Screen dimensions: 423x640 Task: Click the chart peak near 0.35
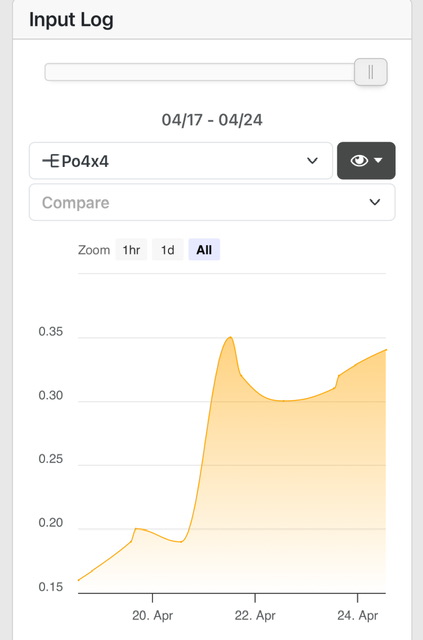pos(231,338)
